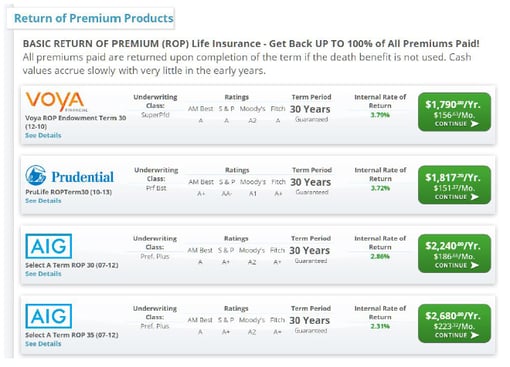Select the Return of Premium Products tab heading
510x367 pixels.
click(94, 18)
